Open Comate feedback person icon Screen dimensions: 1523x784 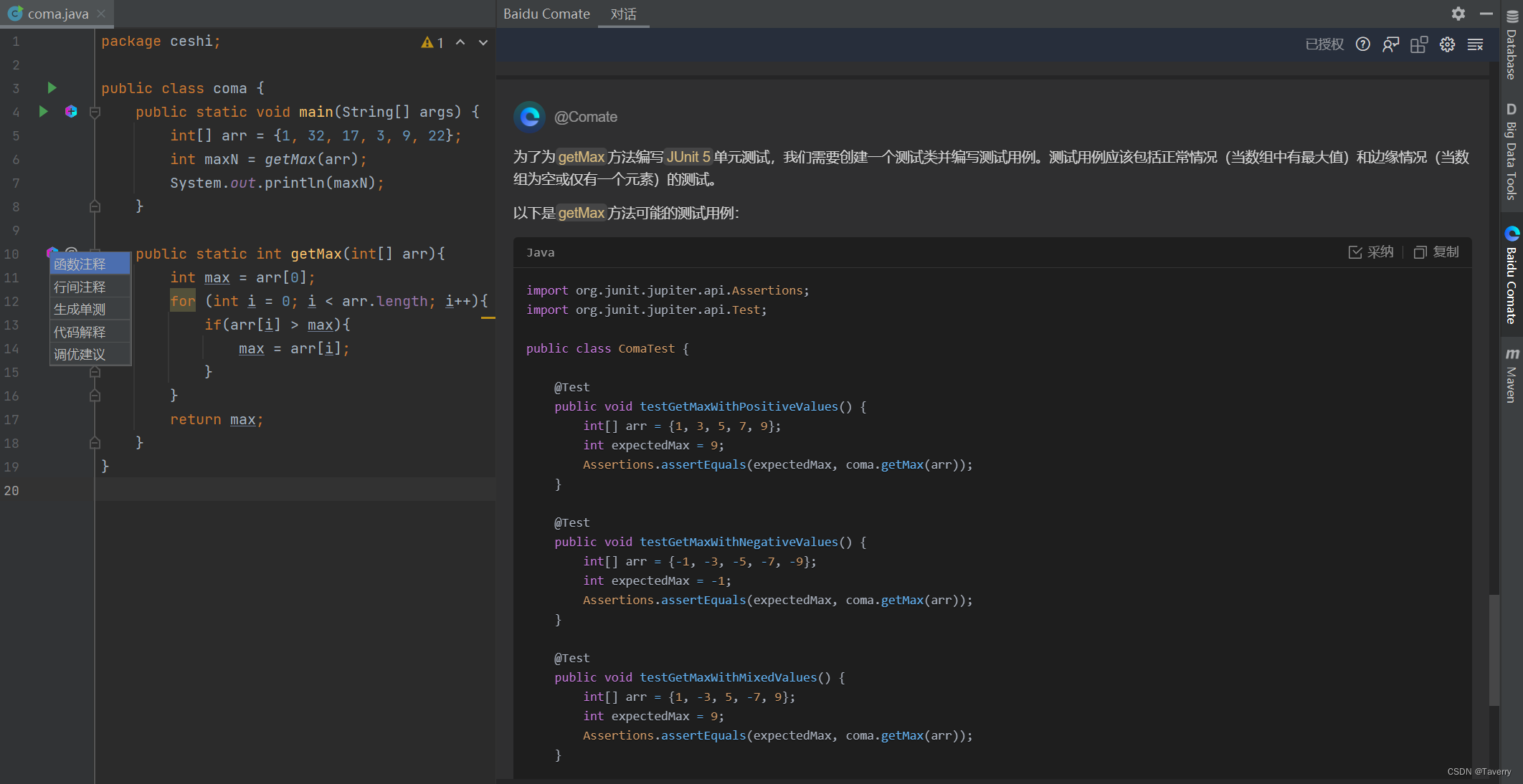[1391, 44]
